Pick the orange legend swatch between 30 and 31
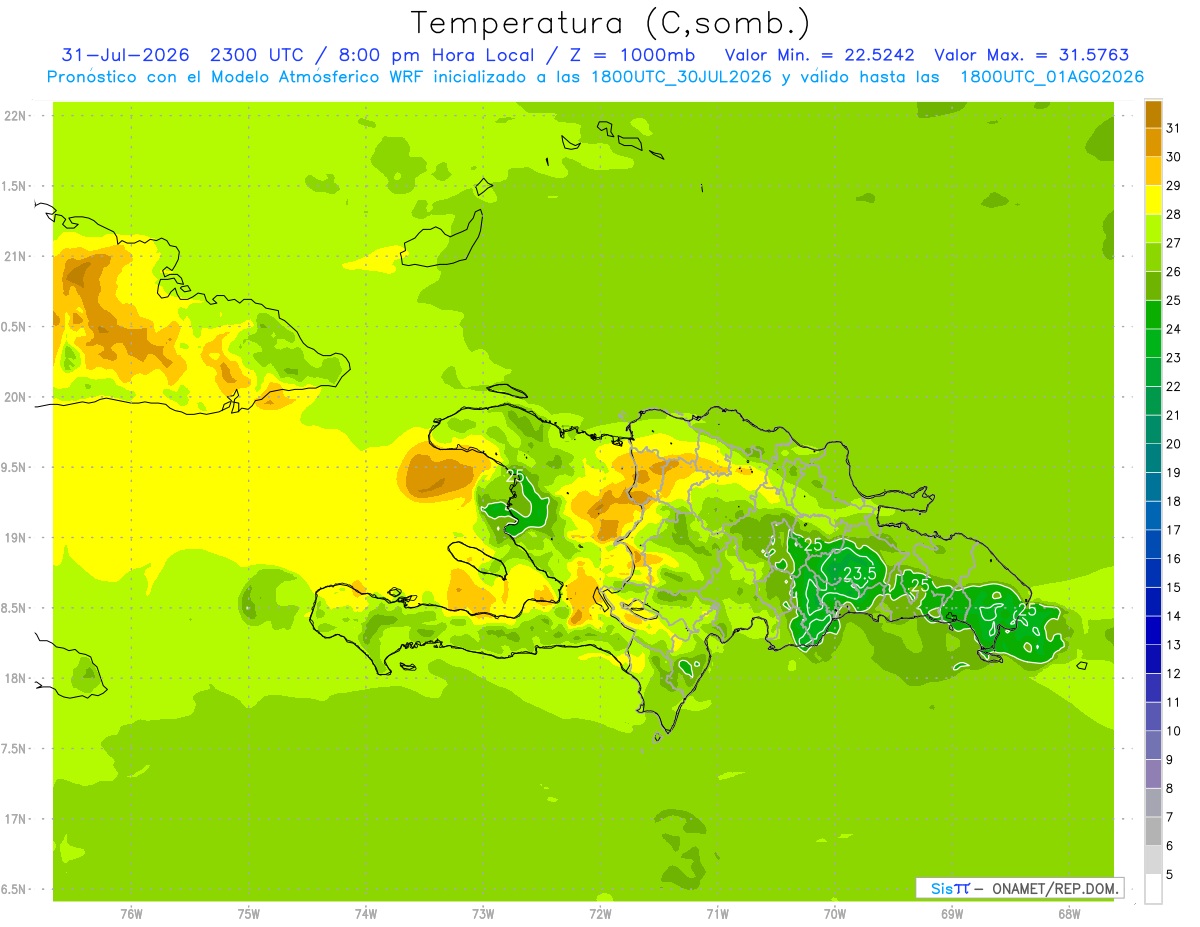The image size is (1200, 927). [1153, 142]
